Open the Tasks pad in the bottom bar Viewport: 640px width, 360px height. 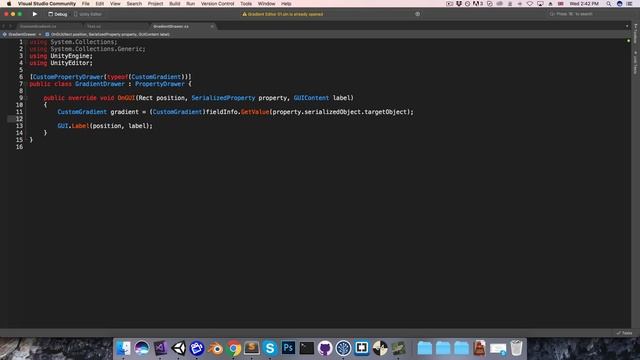point(624,333)
